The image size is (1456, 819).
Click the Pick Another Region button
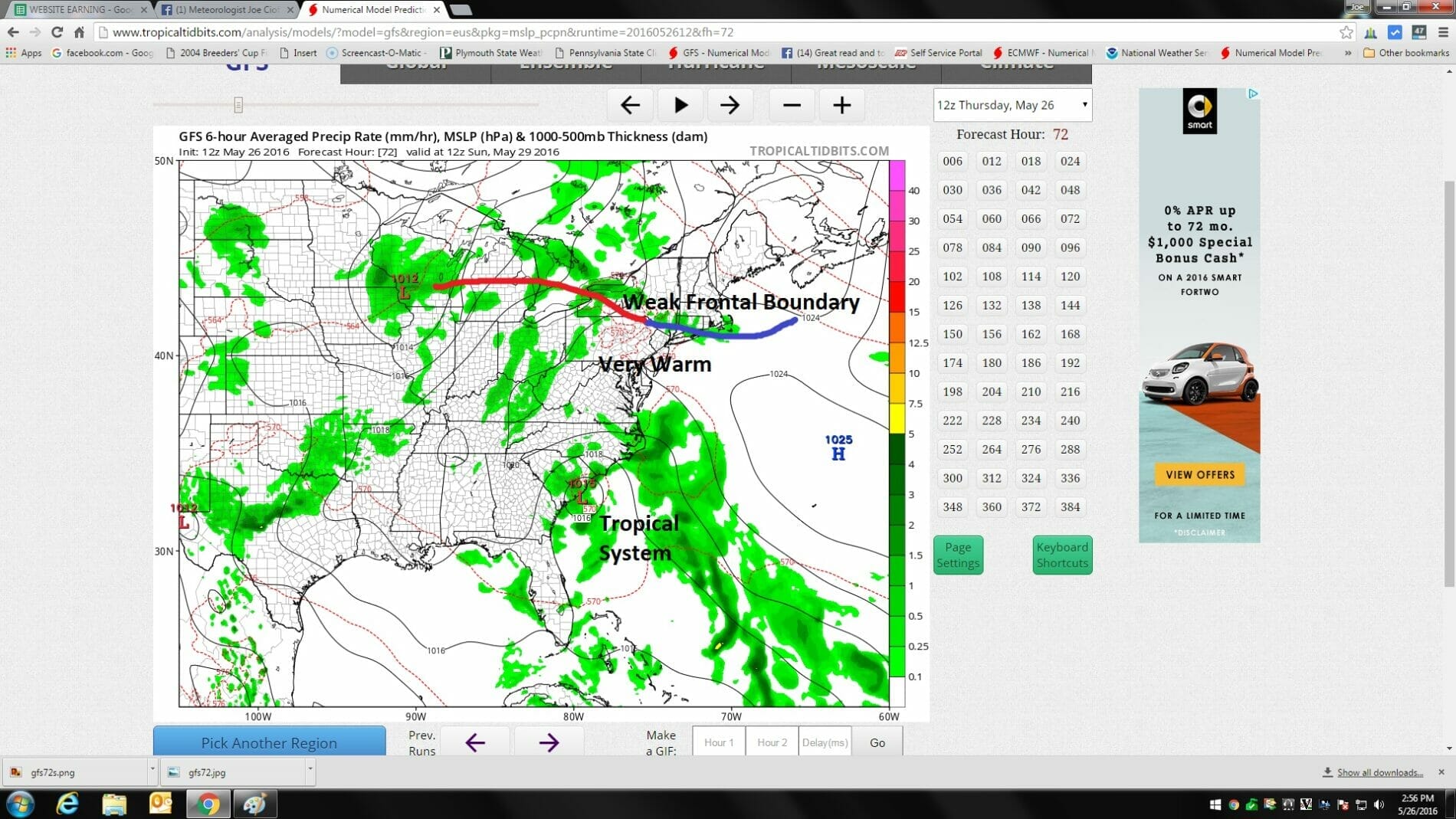click(x=269, y=742)
